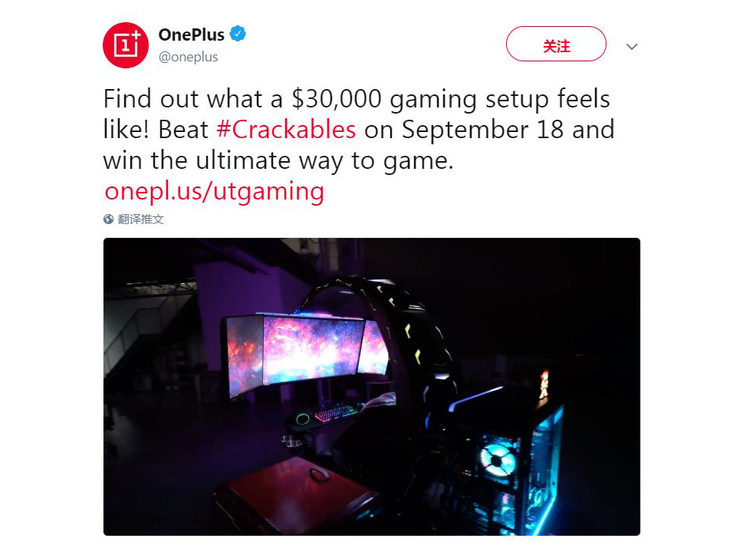Open the OnePlus profile avatar logo
Viewport: 730px width, 548px height.
[125, 45]
